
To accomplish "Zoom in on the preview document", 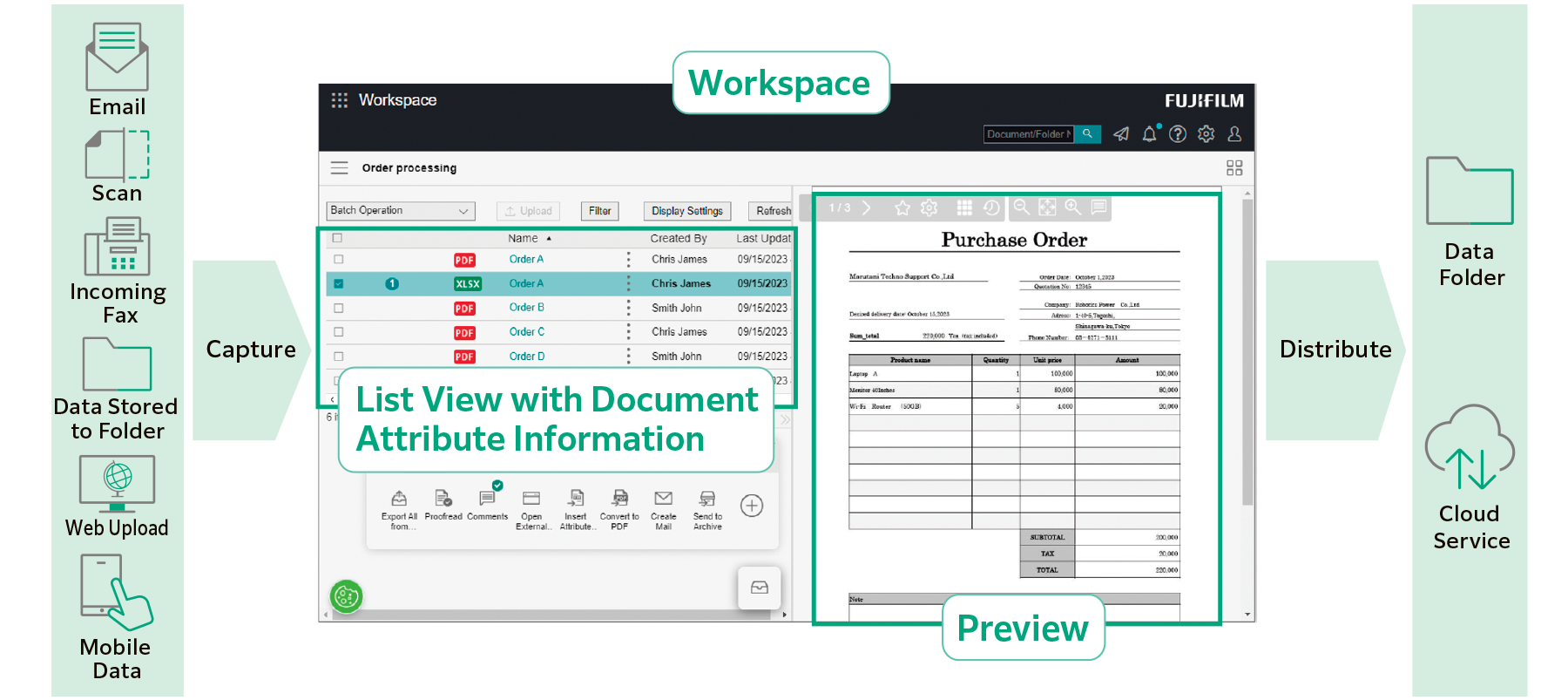I will coord(1072,207).
